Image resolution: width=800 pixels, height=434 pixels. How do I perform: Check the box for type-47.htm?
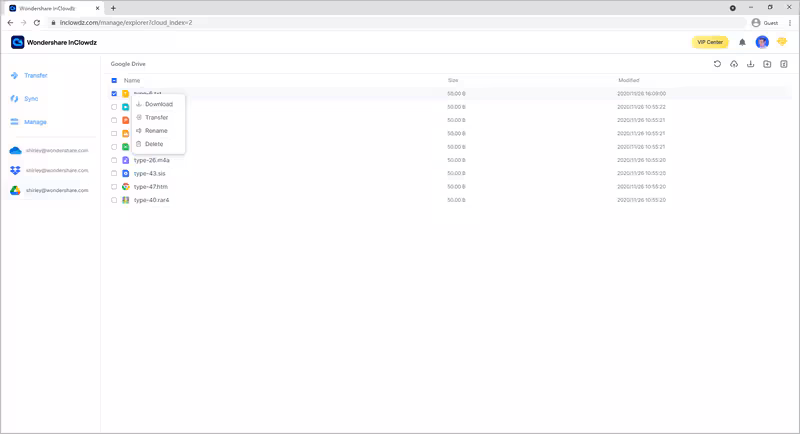114,187
